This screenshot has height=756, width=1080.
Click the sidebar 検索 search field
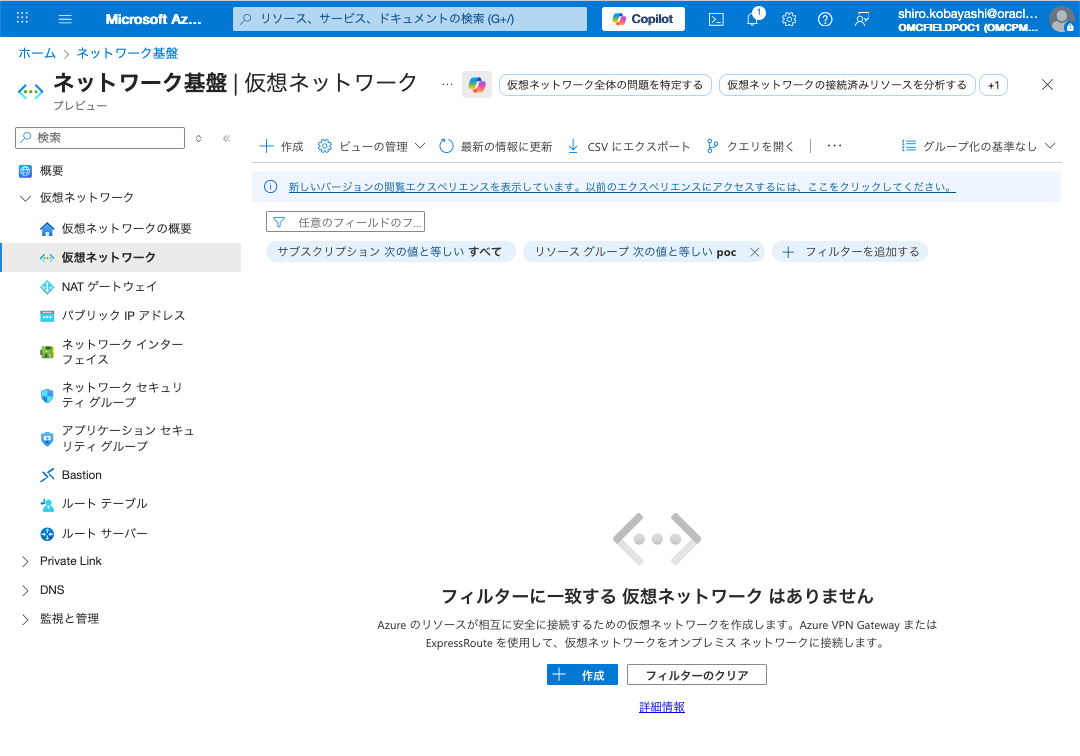pos(99,137)
